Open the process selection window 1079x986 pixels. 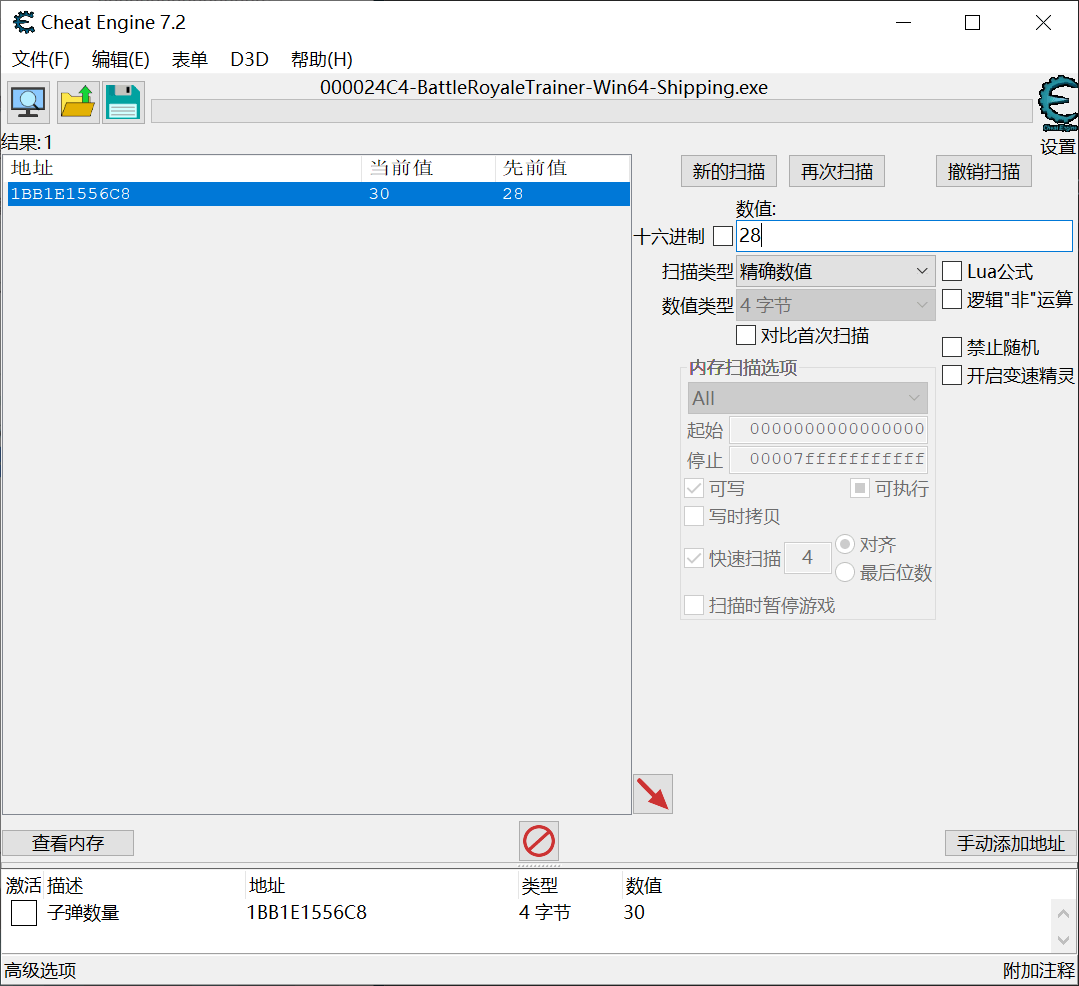click(x=27, y=101)
